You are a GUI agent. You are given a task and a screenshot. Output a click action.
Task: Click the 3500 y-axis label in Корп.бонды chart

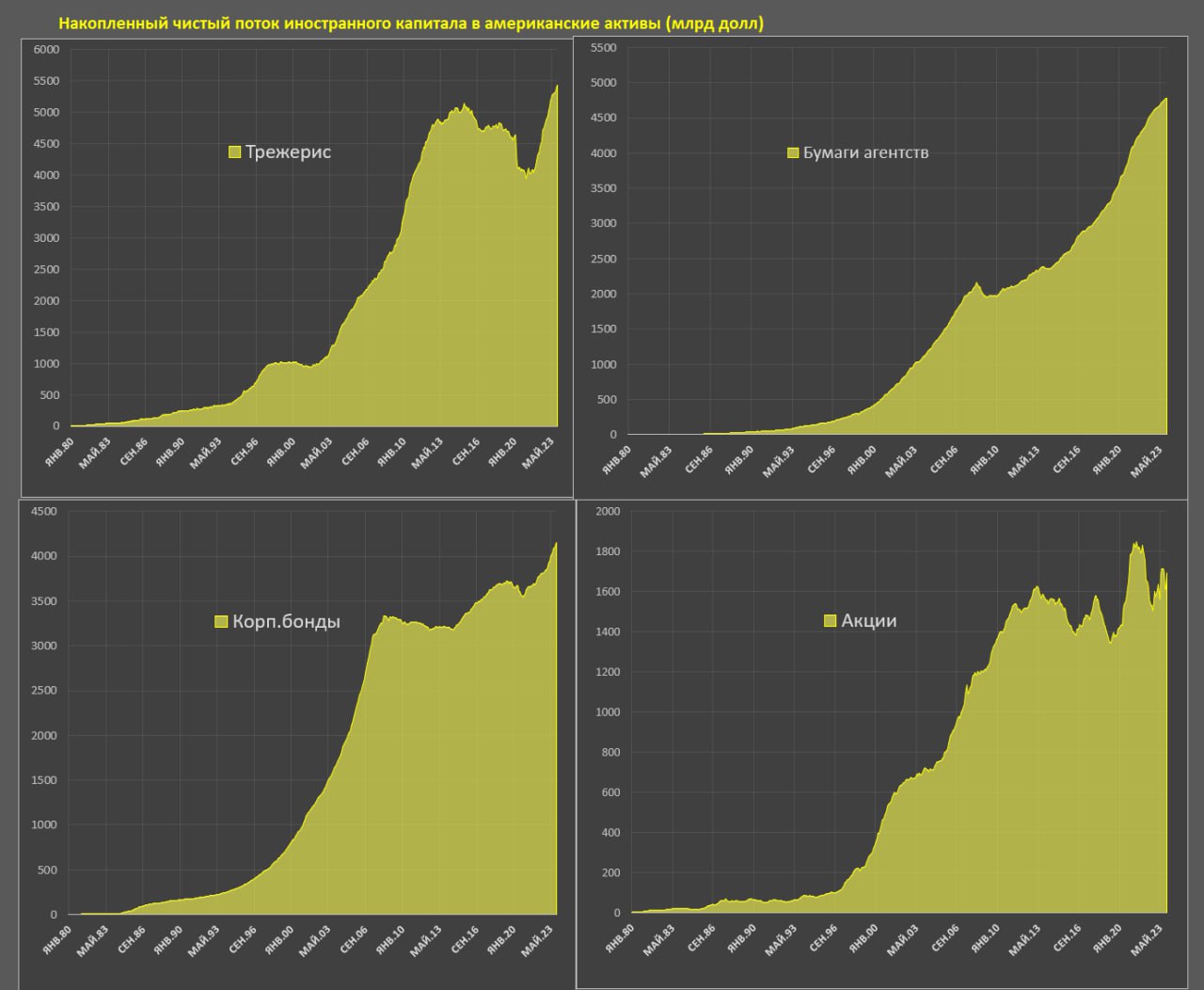44,601
